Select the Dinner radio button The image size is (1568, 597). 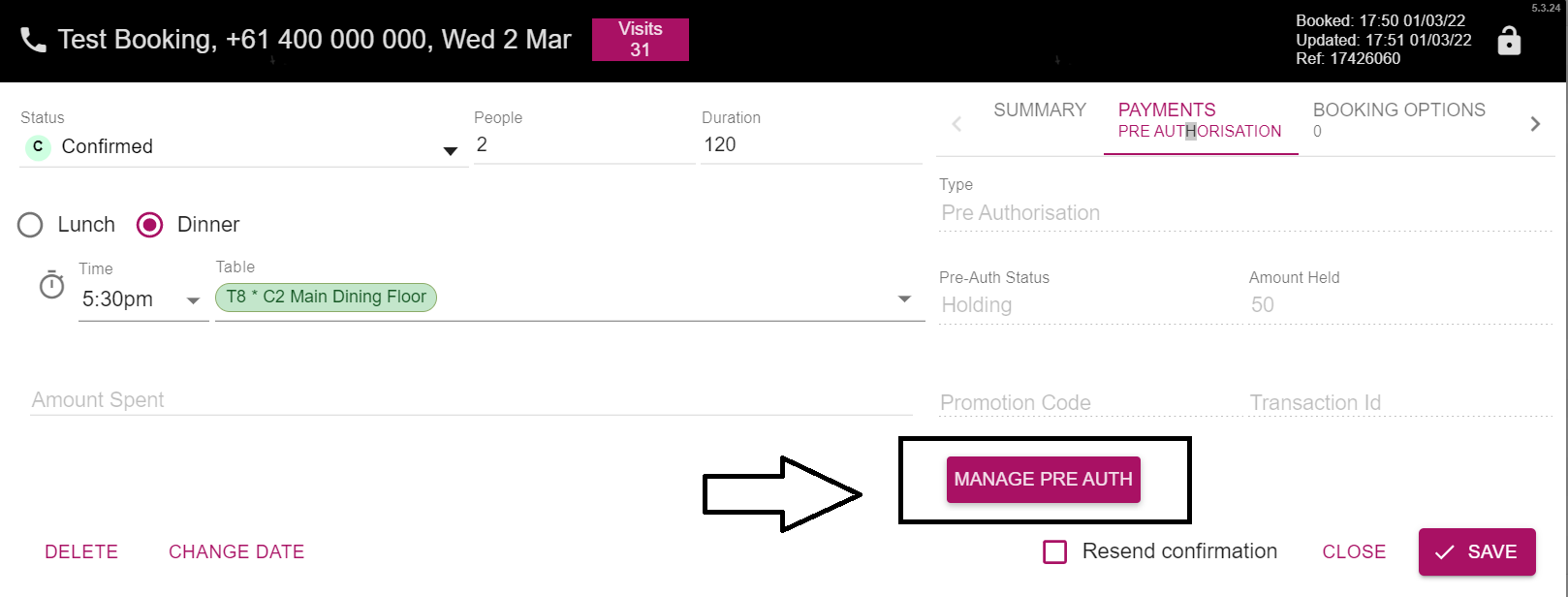point(149,224)
